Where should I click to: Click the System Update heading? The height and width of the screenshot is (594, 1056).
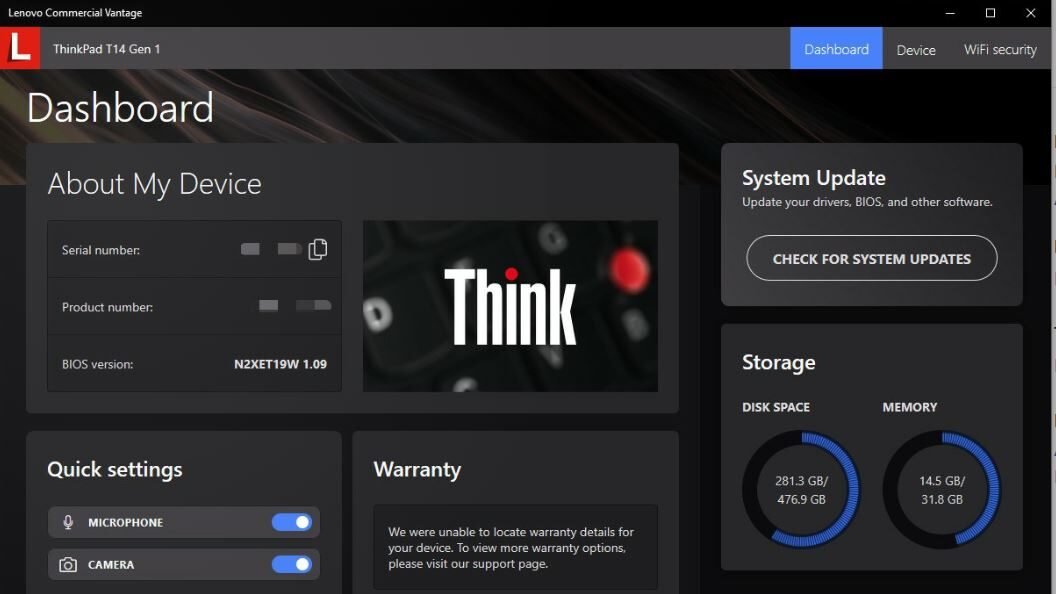click(814, 178)
